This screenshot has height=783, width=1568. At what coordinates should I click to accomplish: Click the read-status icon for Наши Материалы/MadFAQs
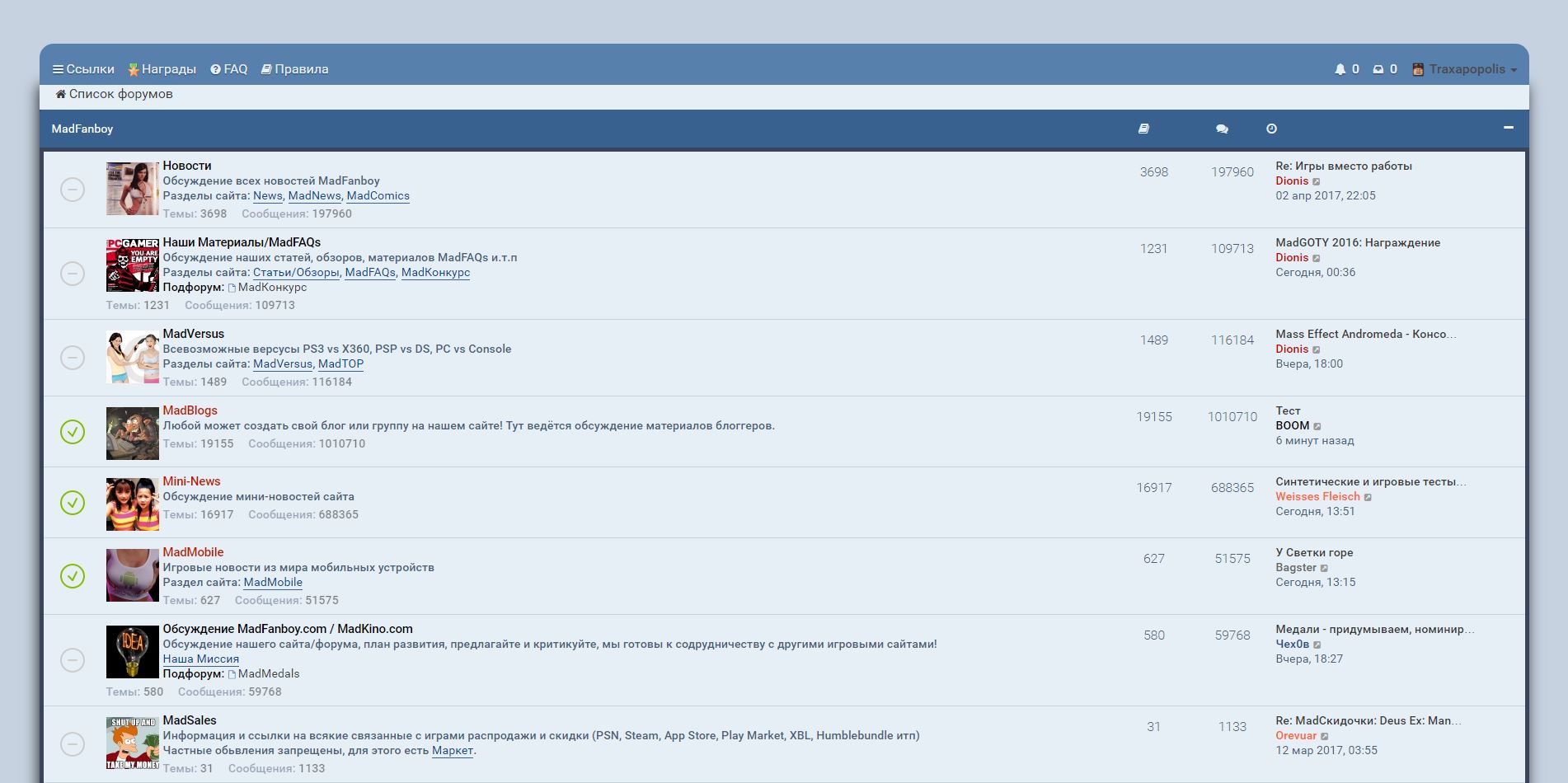73,274
